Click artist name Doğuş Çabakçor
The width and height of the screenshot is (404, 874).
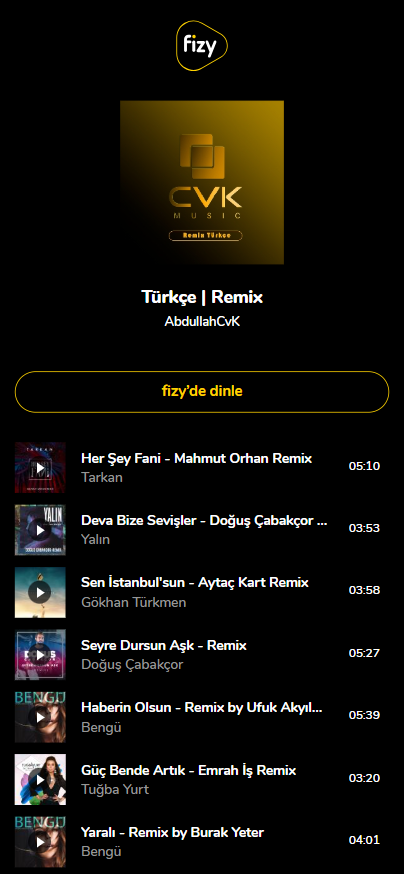132,665
